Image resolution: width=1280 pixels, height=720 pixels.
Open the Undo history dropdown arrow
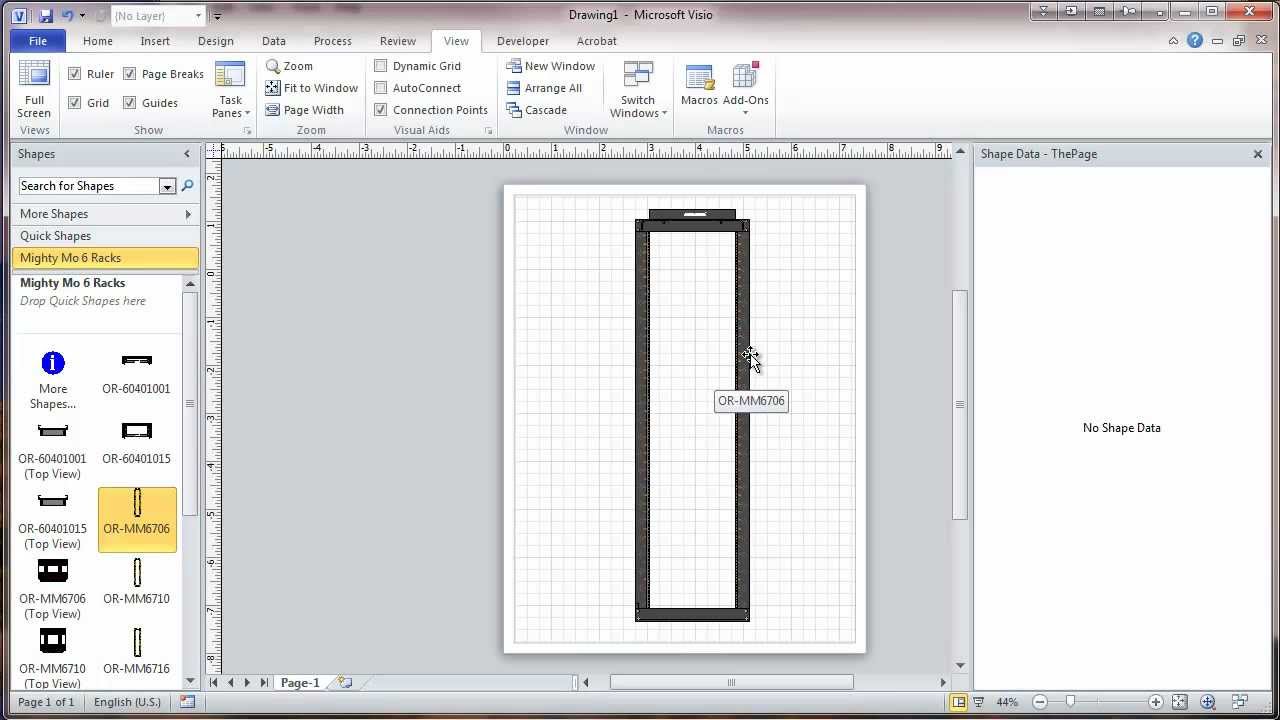[83, 15]
